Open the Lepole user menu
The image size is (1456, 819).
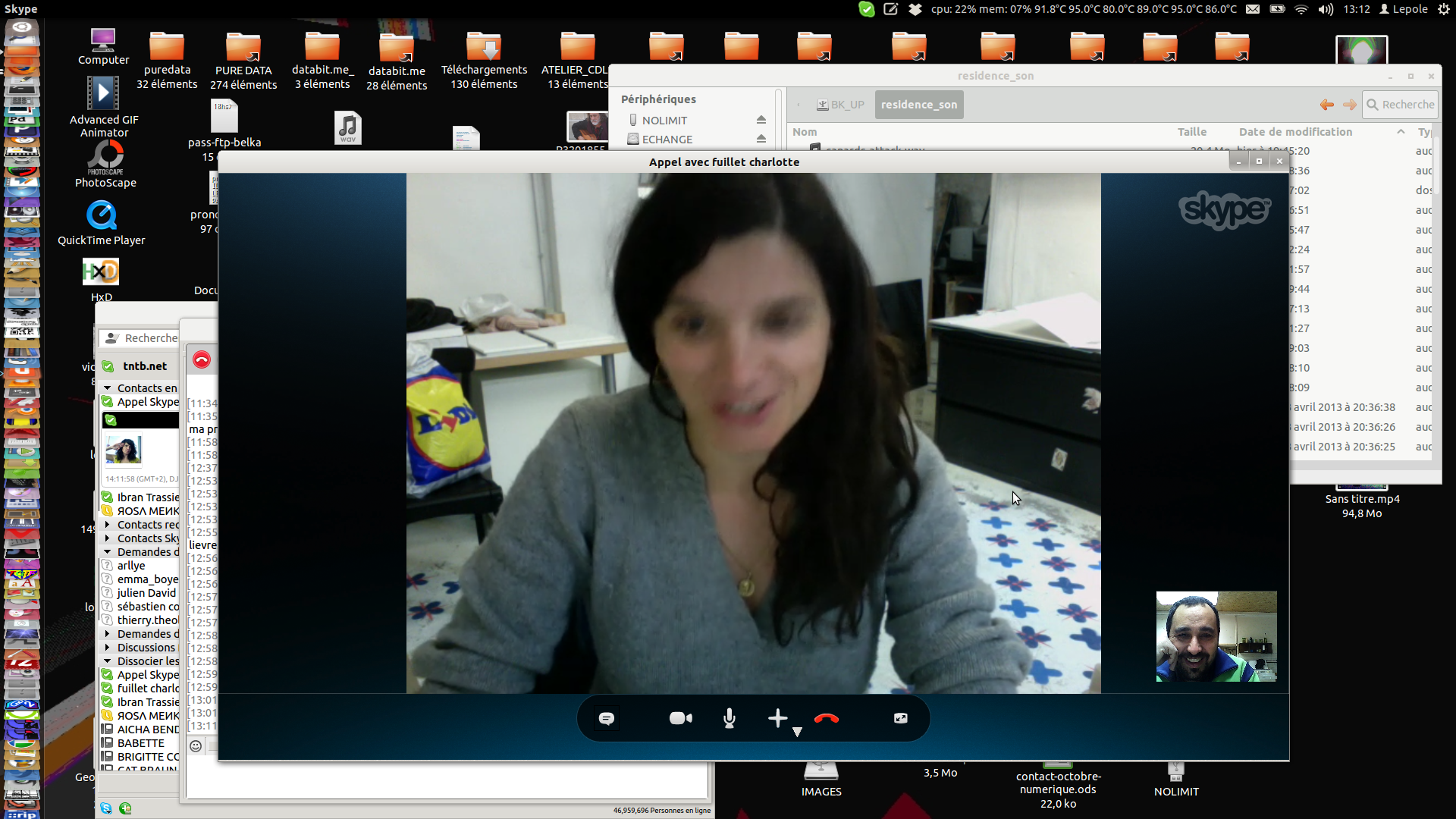[x=1404, y=9]
